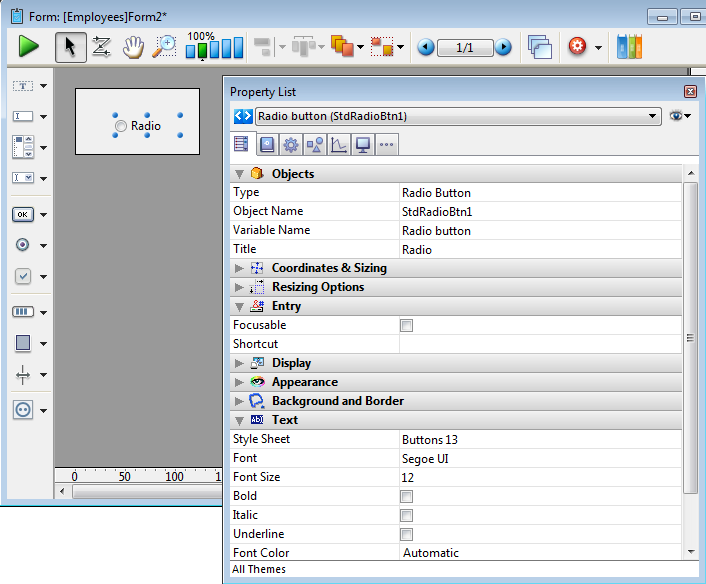
Task: Pick the radio button object tool
Action: (23, 245)
